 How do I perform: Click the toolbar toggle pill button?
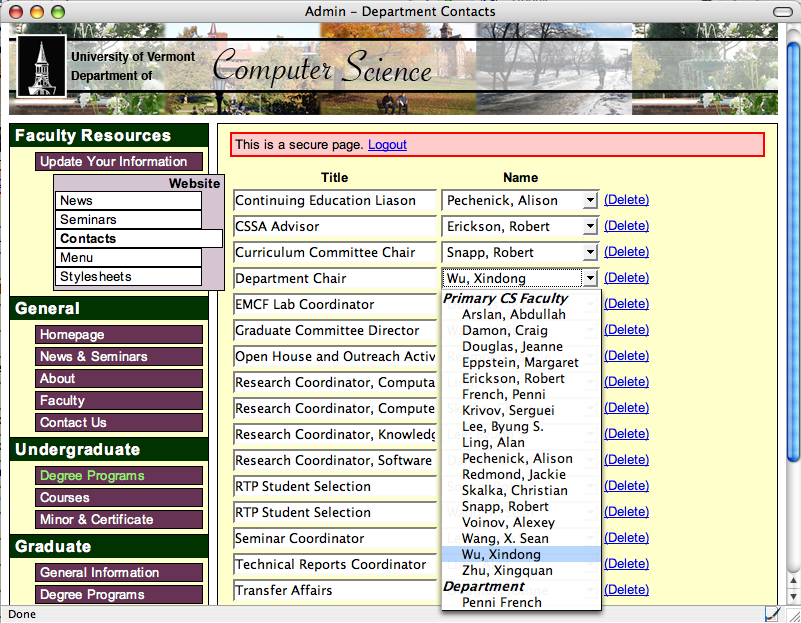(x=782, y=11)
